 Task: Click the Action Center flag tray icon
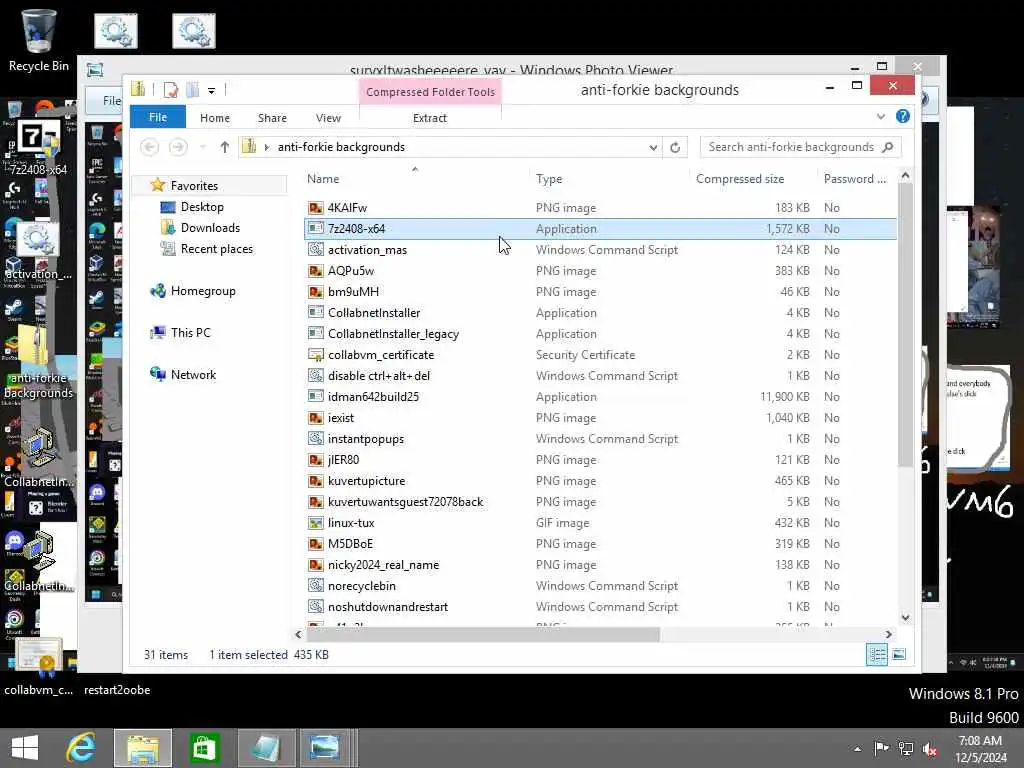pyautogui.click(x=881, y=748)
